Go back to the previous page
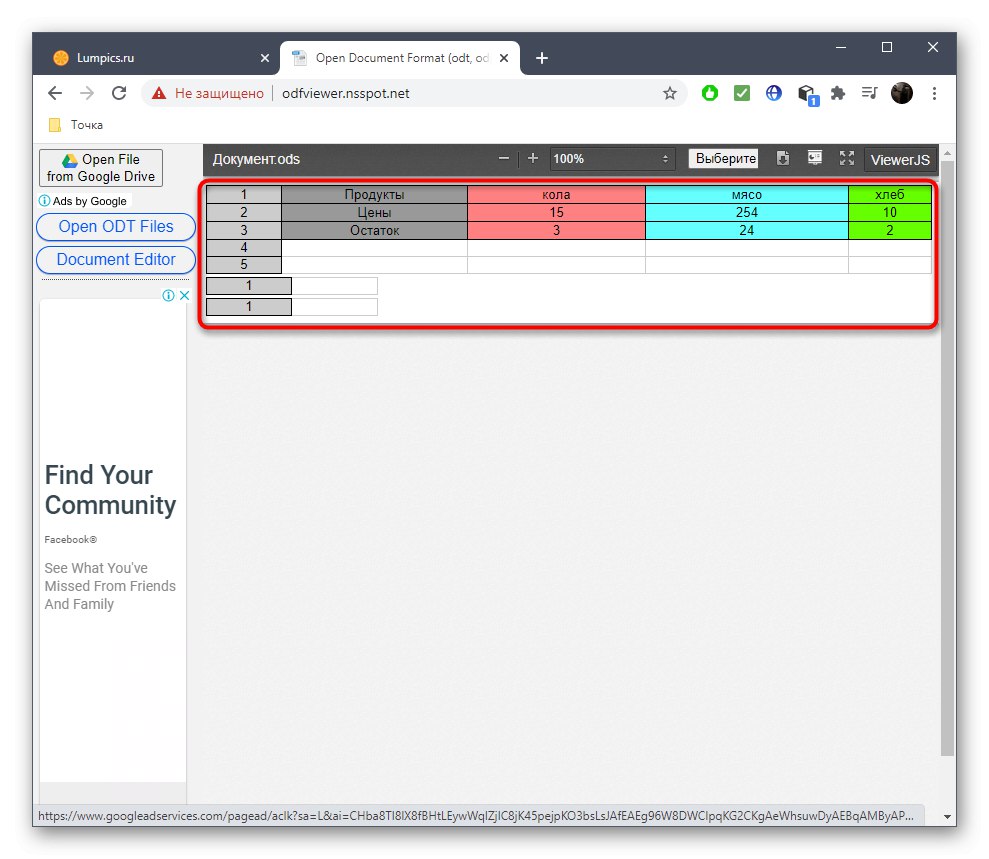This screenshot has width=989, height=859. (55, 93)
